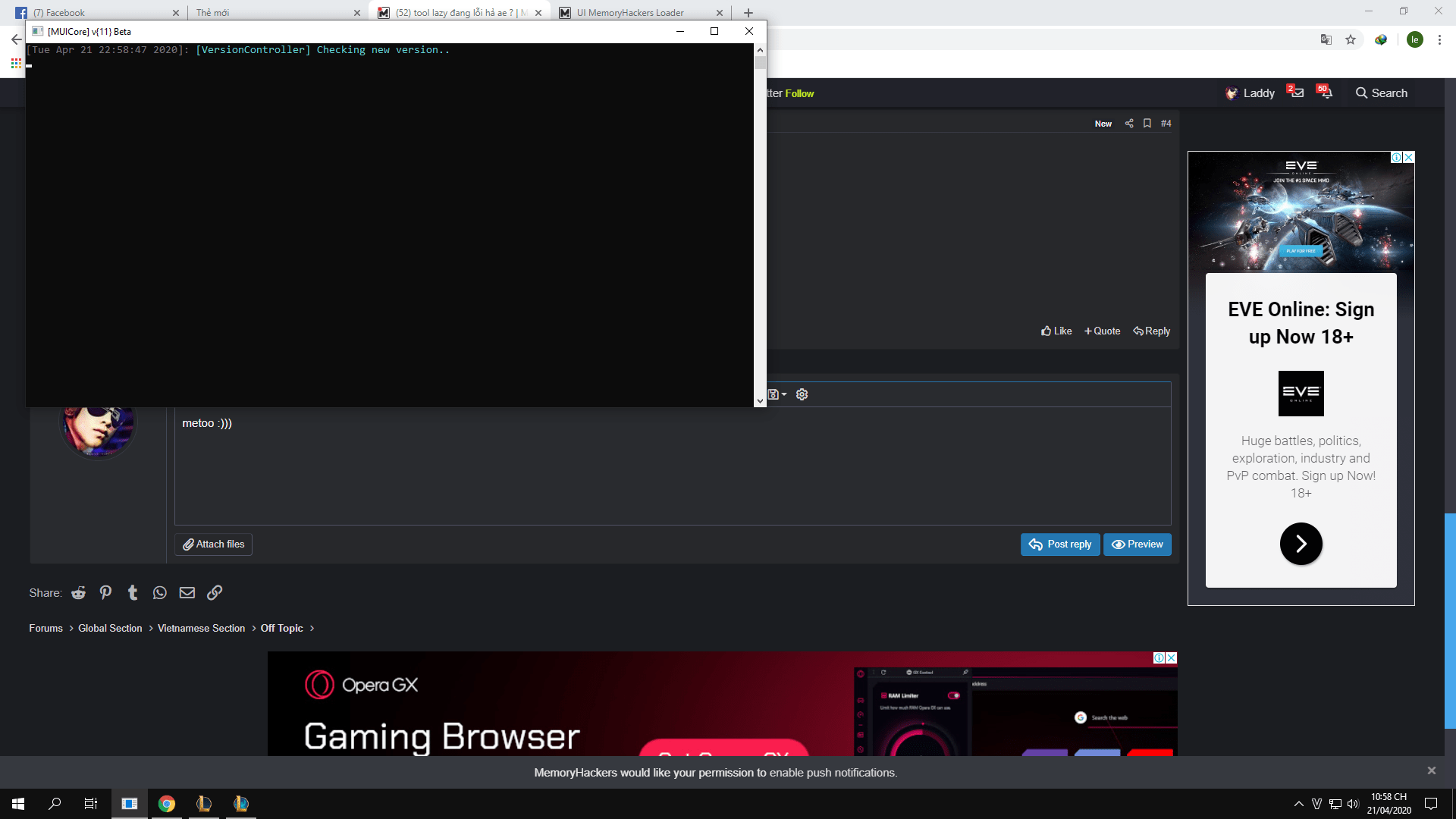
Task: Click the poster avatar thumbnail
Action: (x=98, y=431)
